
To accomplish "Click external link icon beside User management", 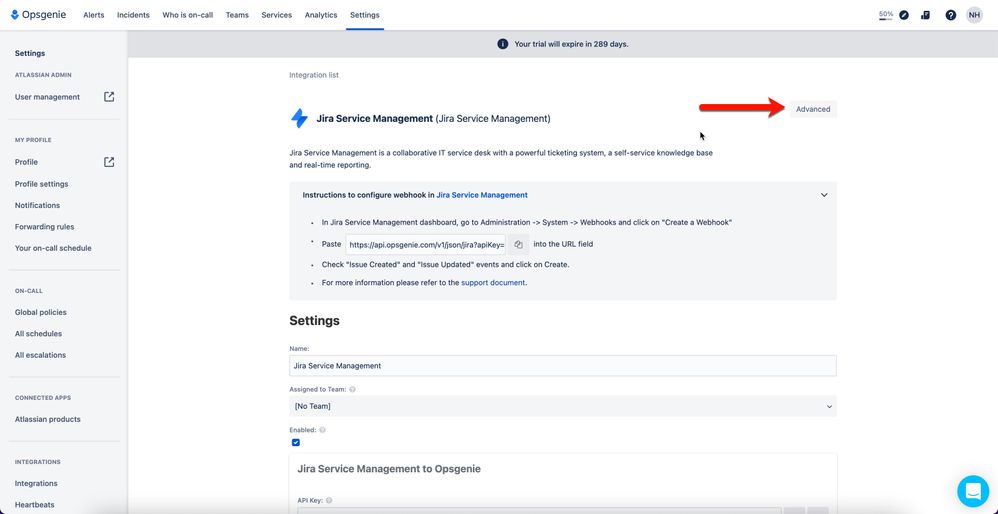I will pos(109,97).
